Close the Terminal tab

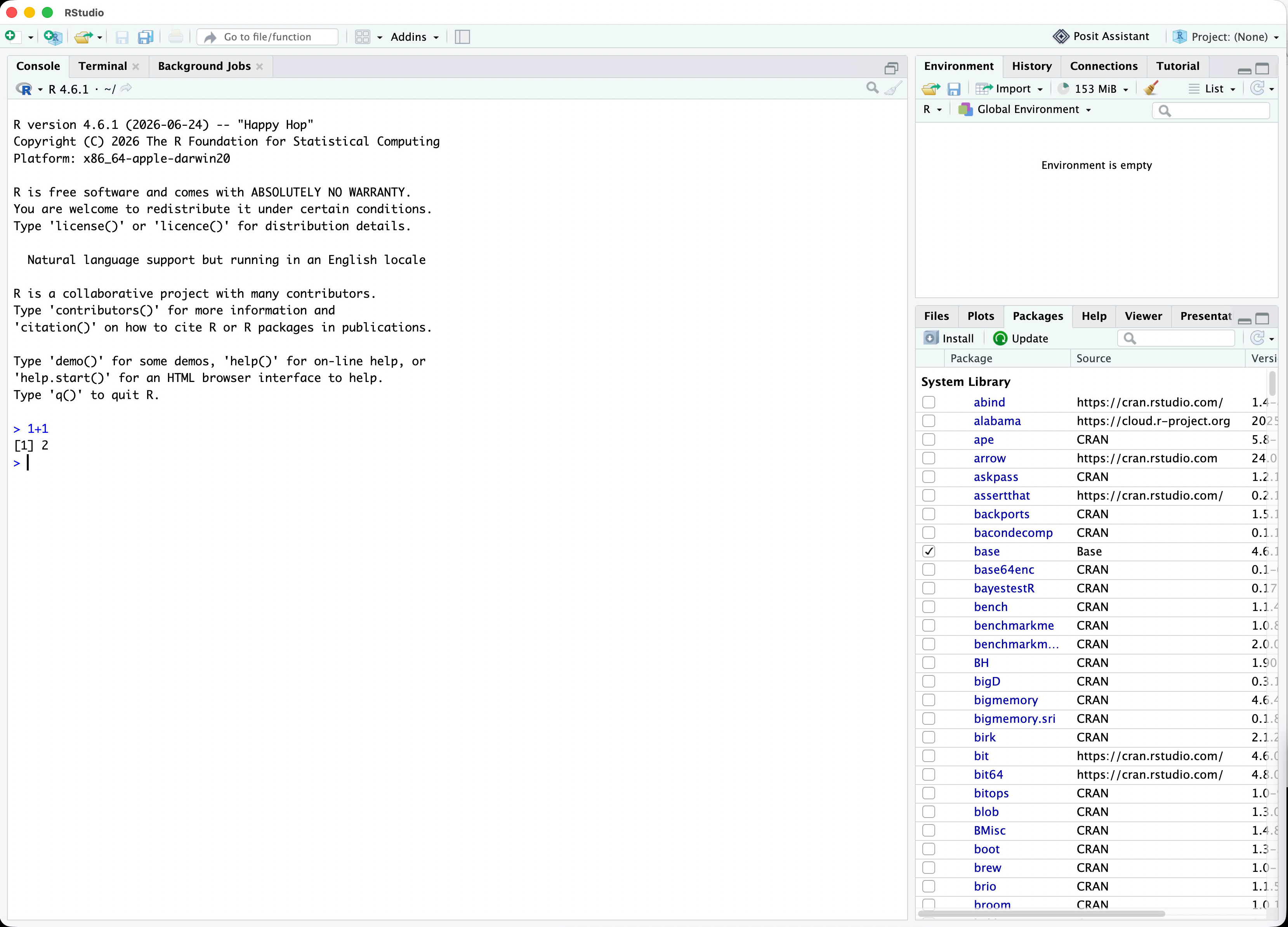[136, 66]
